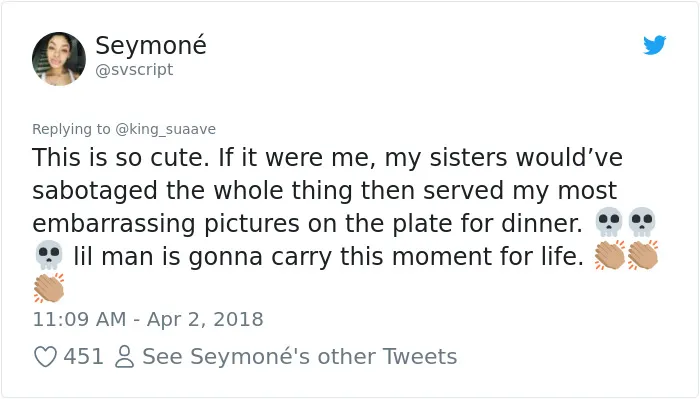Click the skull emoji nearest the line's end after 'dinner.'

tap(642, 222)
